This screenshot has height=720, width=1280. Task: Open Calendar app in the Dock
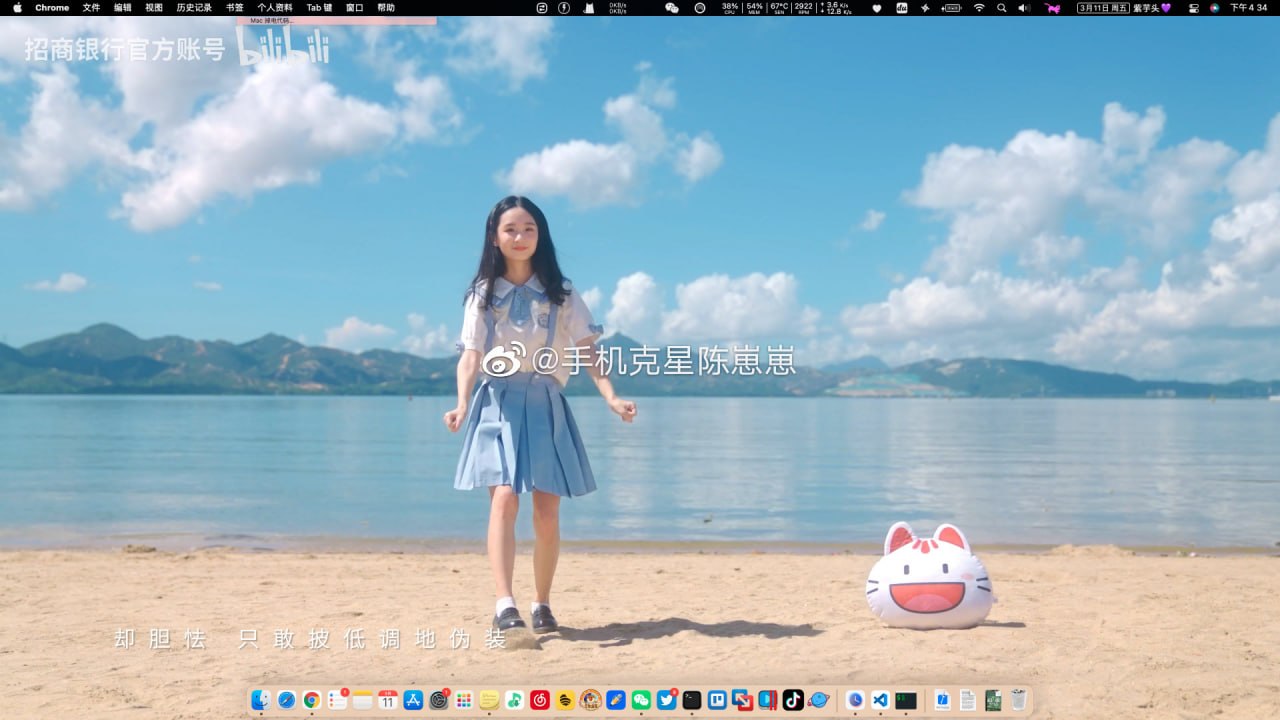coord(388,700)
